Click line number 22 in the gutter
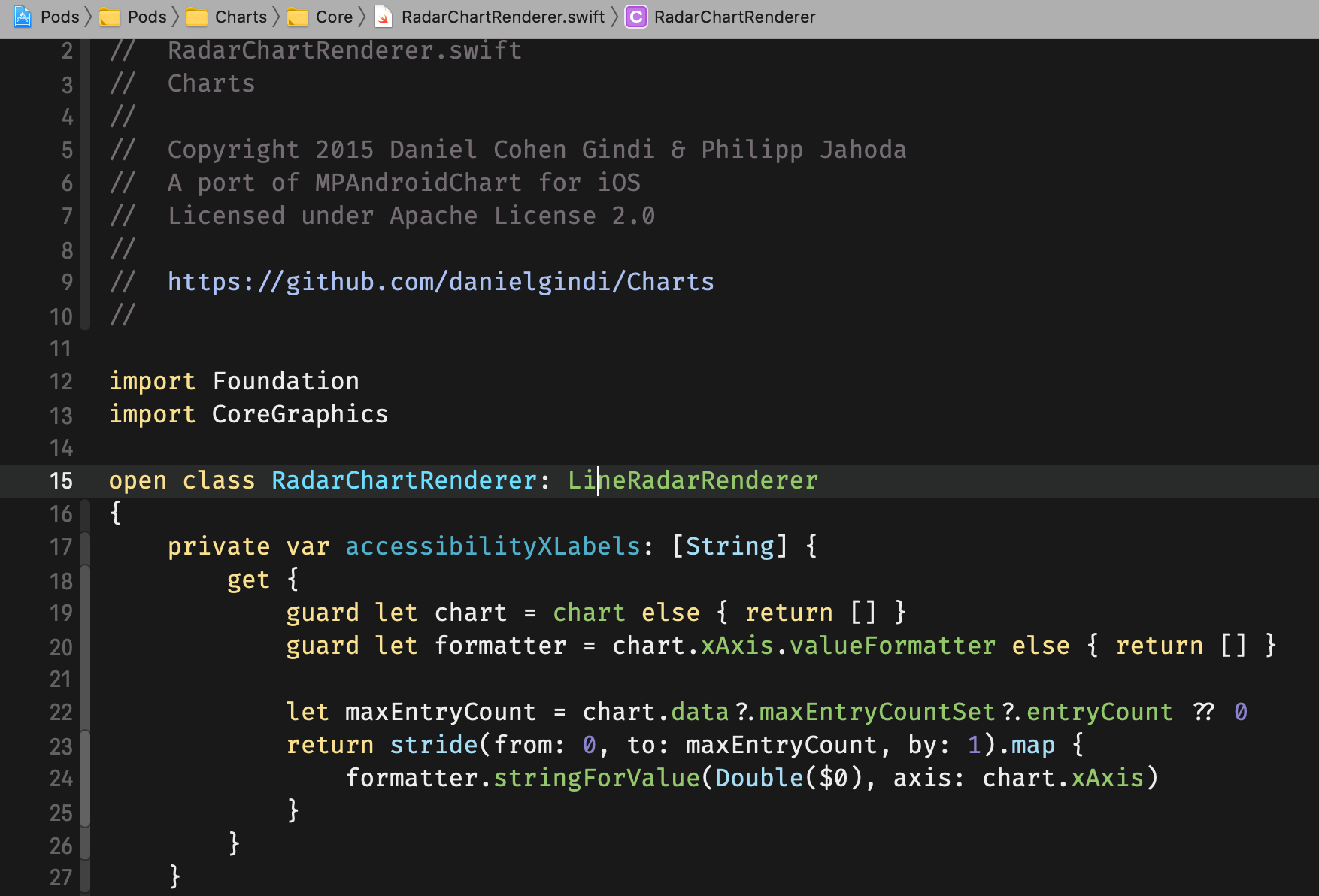Viewport: 1319px width, 896px height. point(61,712)
